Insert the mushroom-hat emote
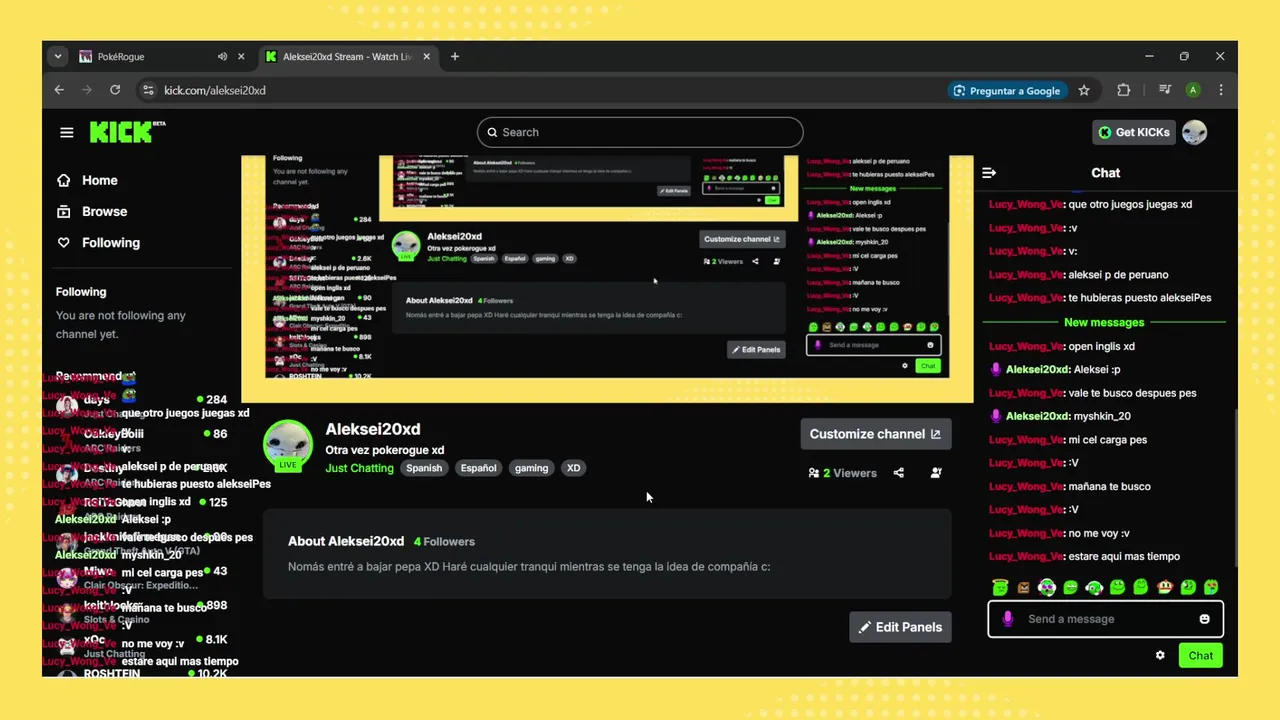1280x720 pixels. click(1164, 587)
